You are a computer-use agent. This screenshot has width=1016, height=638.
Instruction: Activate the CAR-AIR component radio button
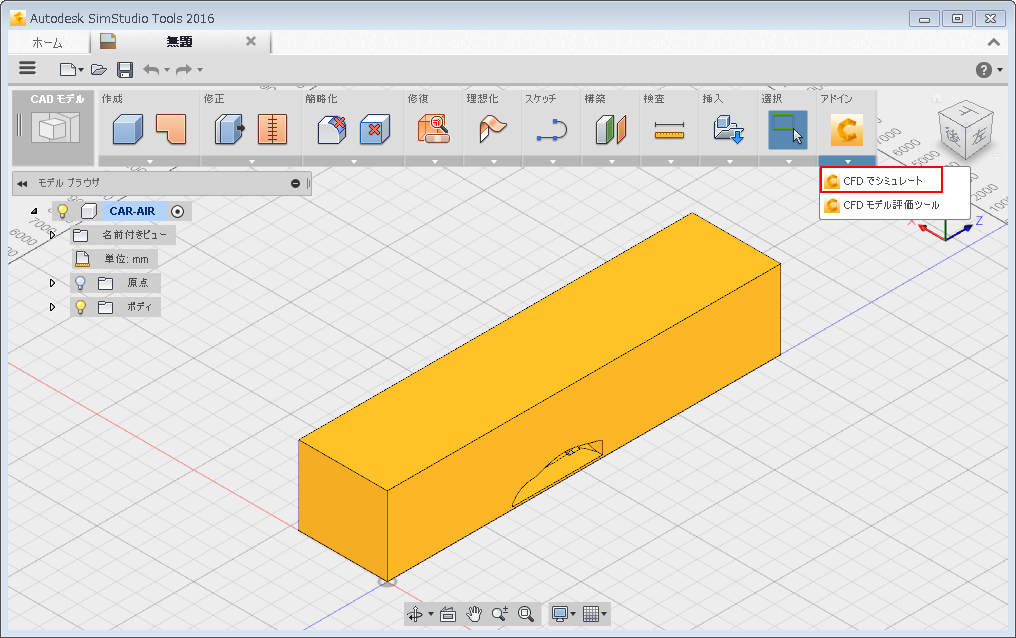pos(178,211)
